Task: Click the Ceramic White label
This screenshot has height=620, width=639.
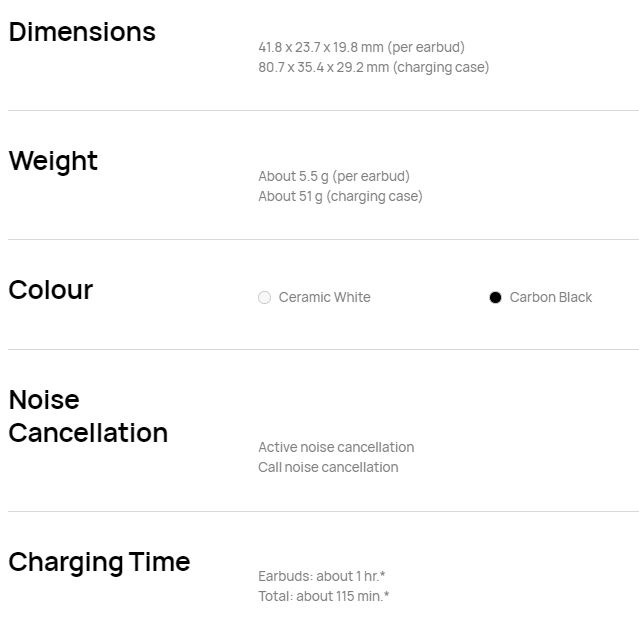Action: point(324,297)
